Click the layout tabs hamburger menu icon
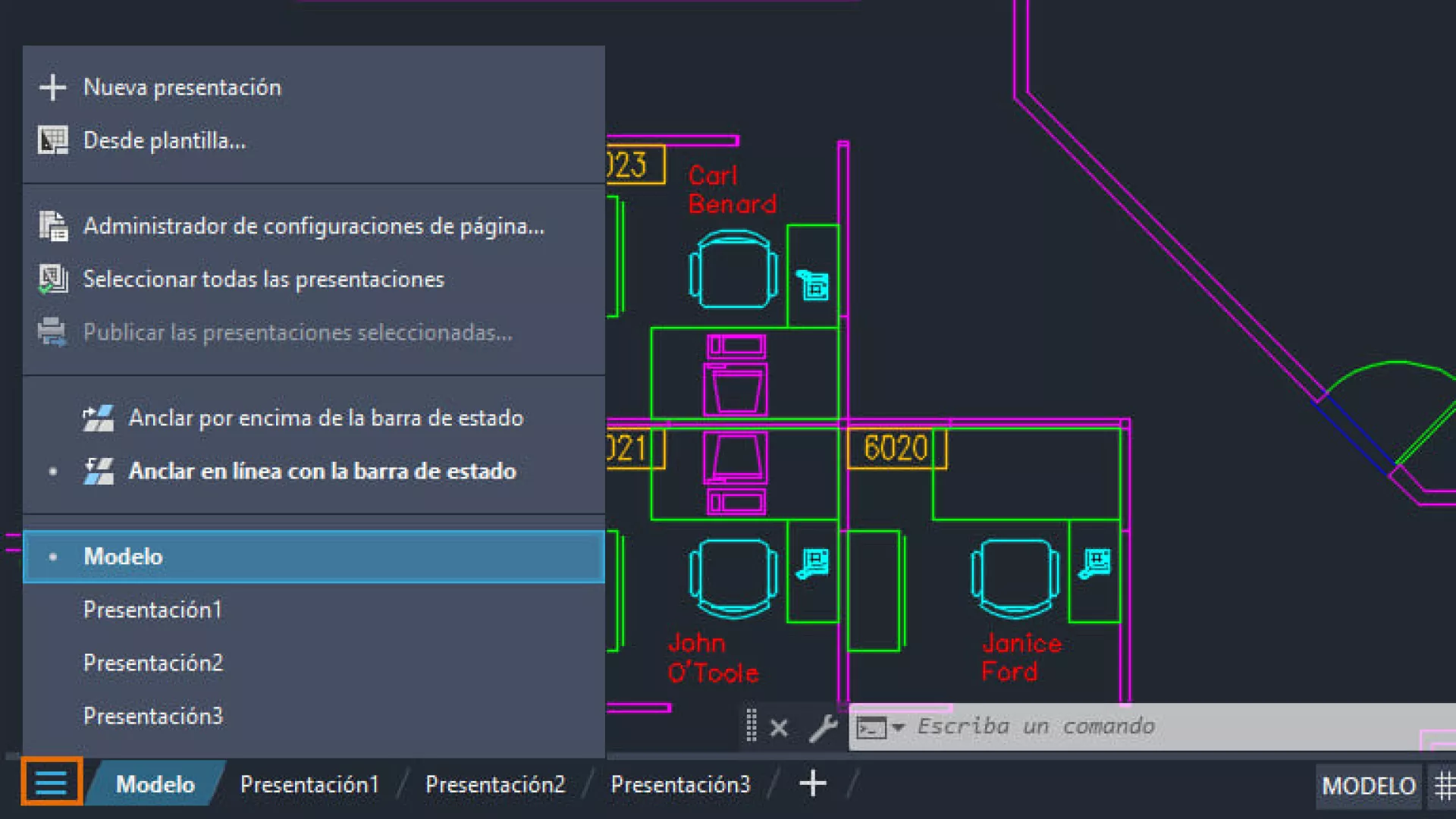 (x=51, y=782)
